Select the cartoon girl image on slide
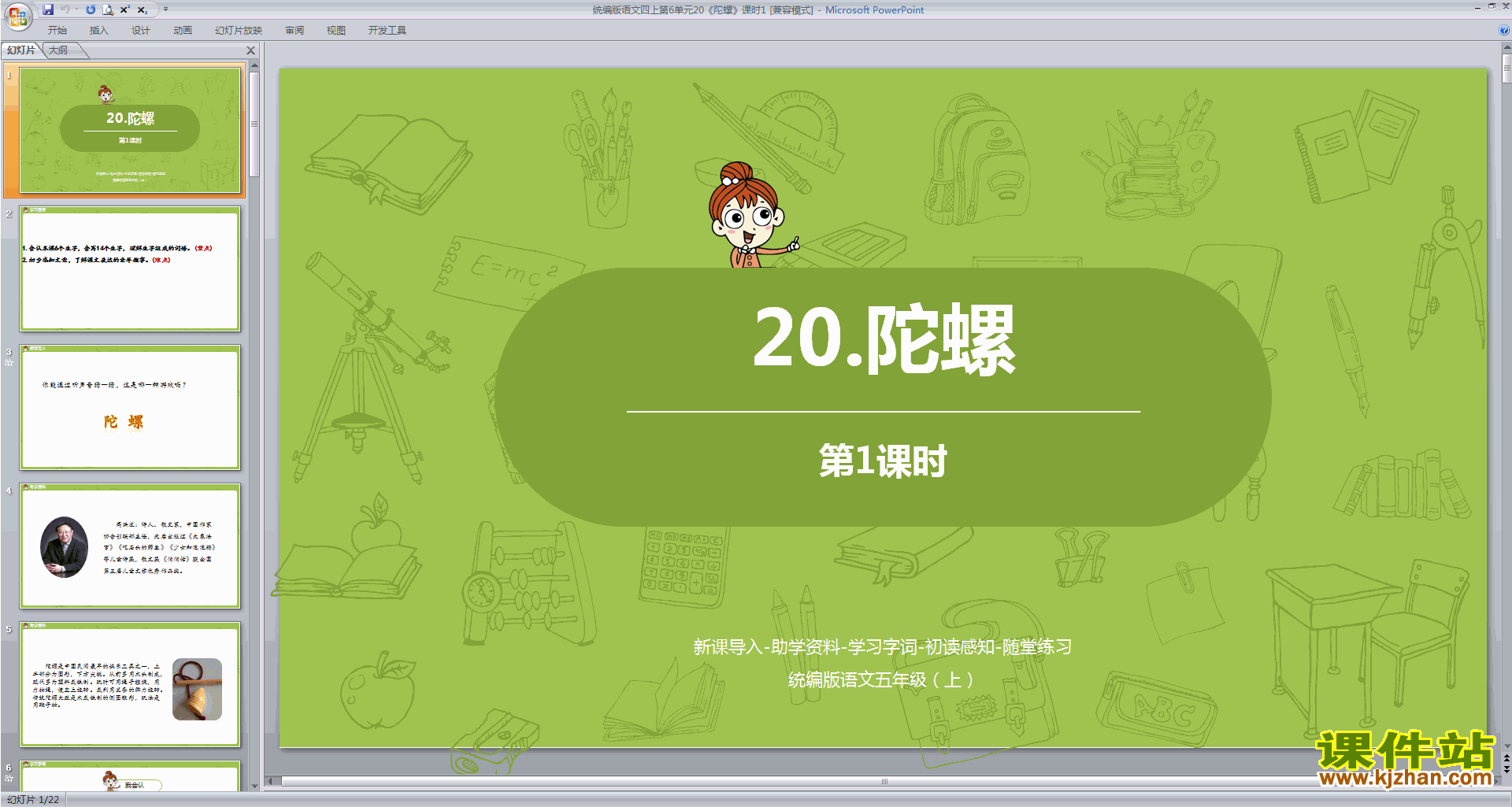 (752, 215)
